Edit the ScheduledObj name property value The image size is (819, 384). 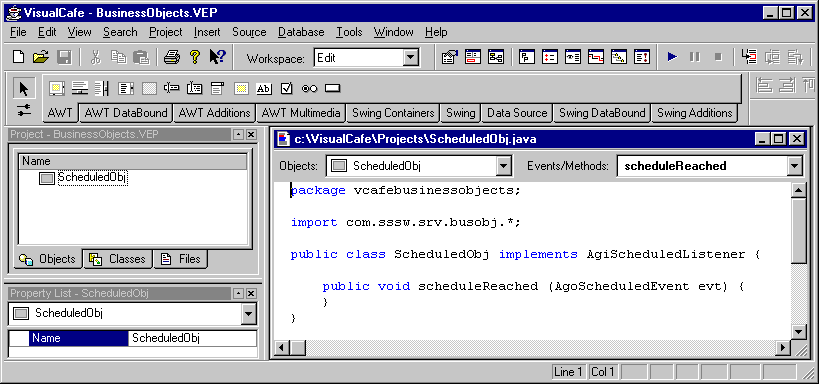[192, 338]
